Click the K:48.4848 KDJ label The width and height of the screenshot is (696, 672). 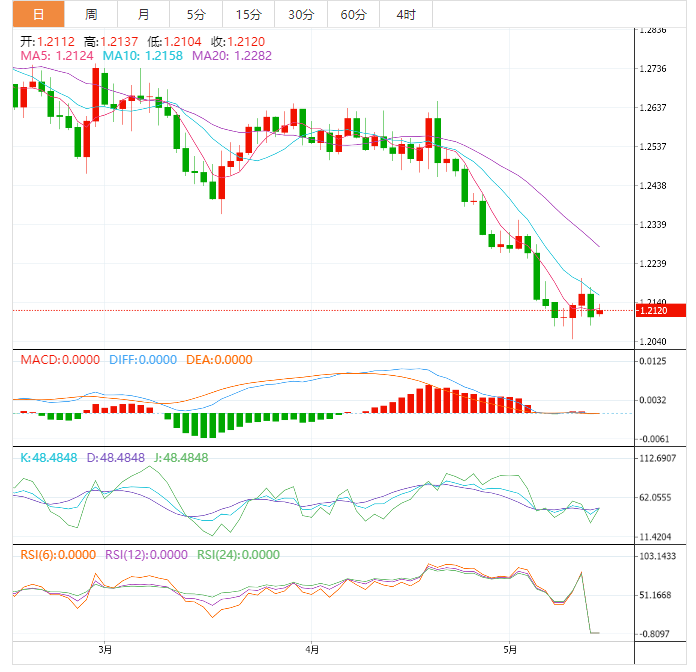pyautogui.click(x=49, y=457)
